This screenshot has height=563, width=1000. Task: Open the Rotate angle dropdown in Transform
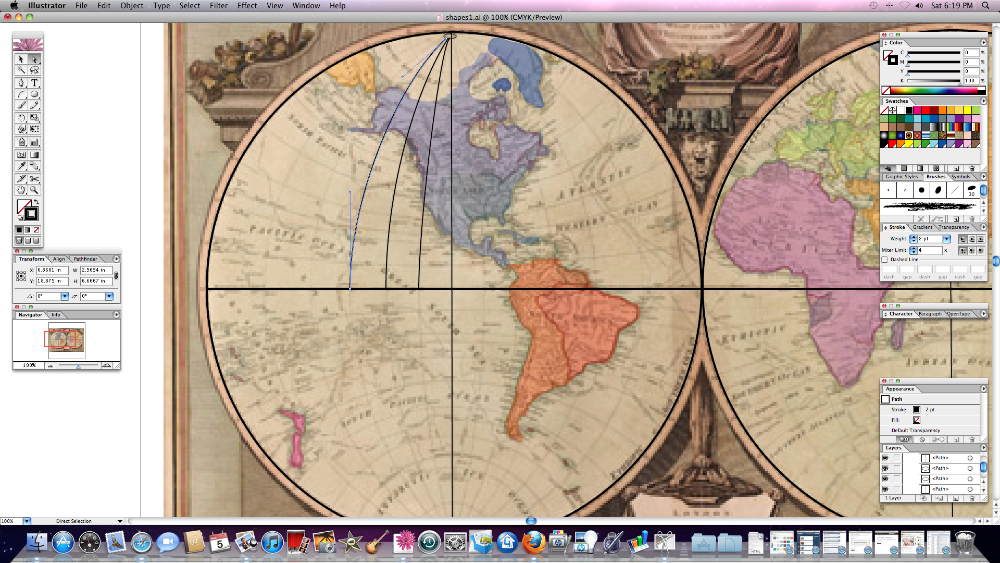point(64,296)
